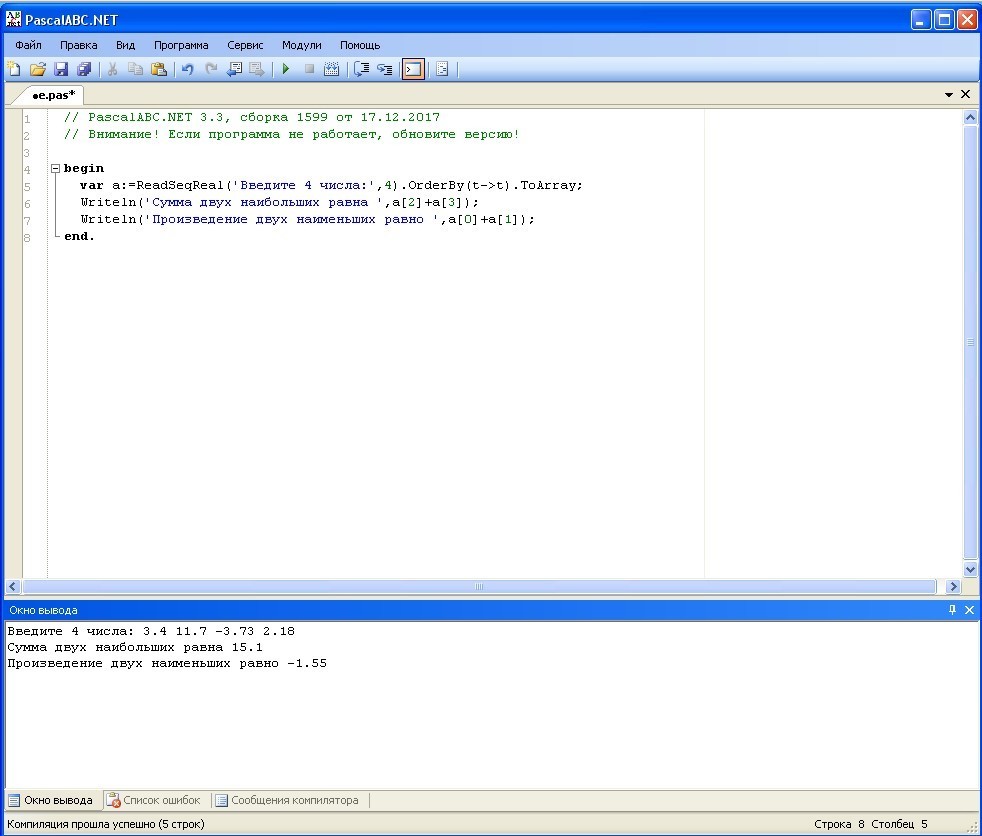Close the e.pas editor tab

965,94
